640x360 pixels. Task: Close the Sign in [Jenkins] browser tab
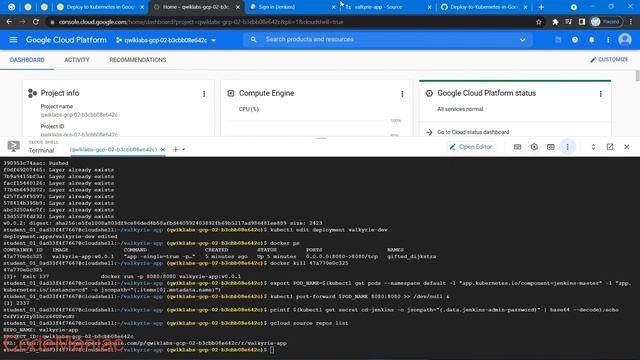pos(333,7)
